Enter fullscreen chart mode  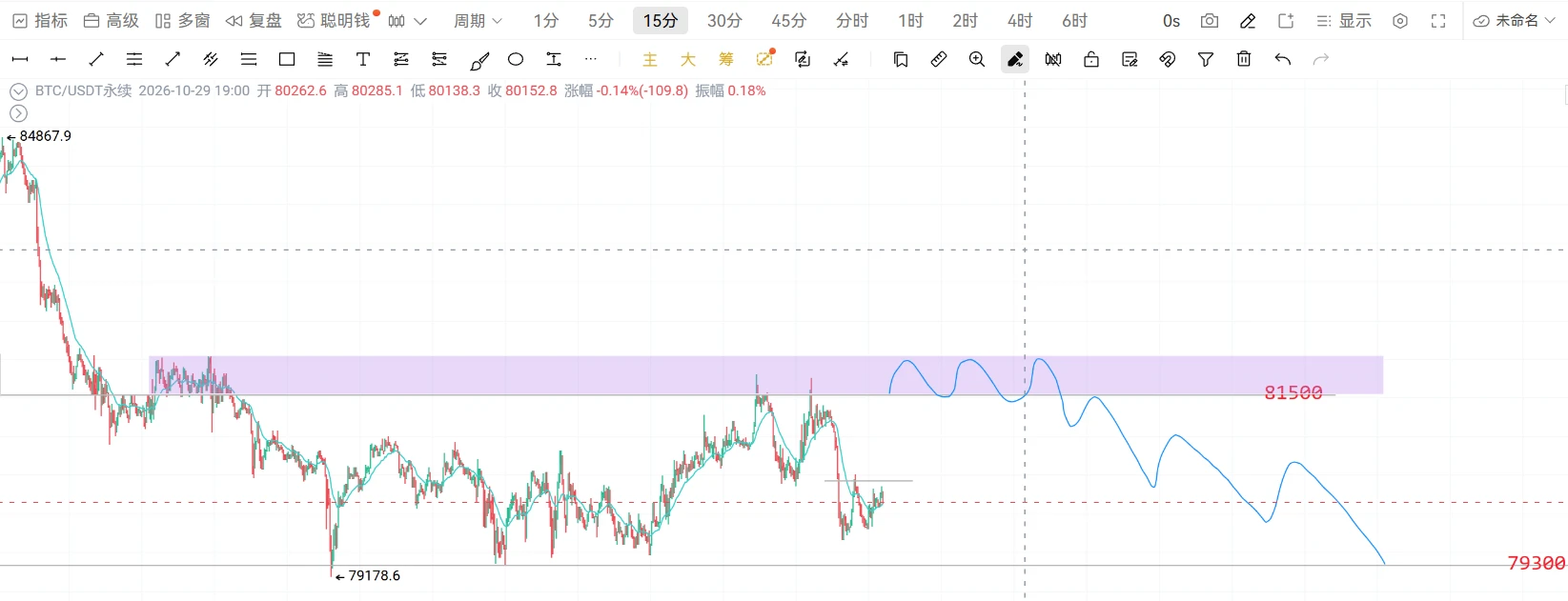click(x=1438, y=20)
